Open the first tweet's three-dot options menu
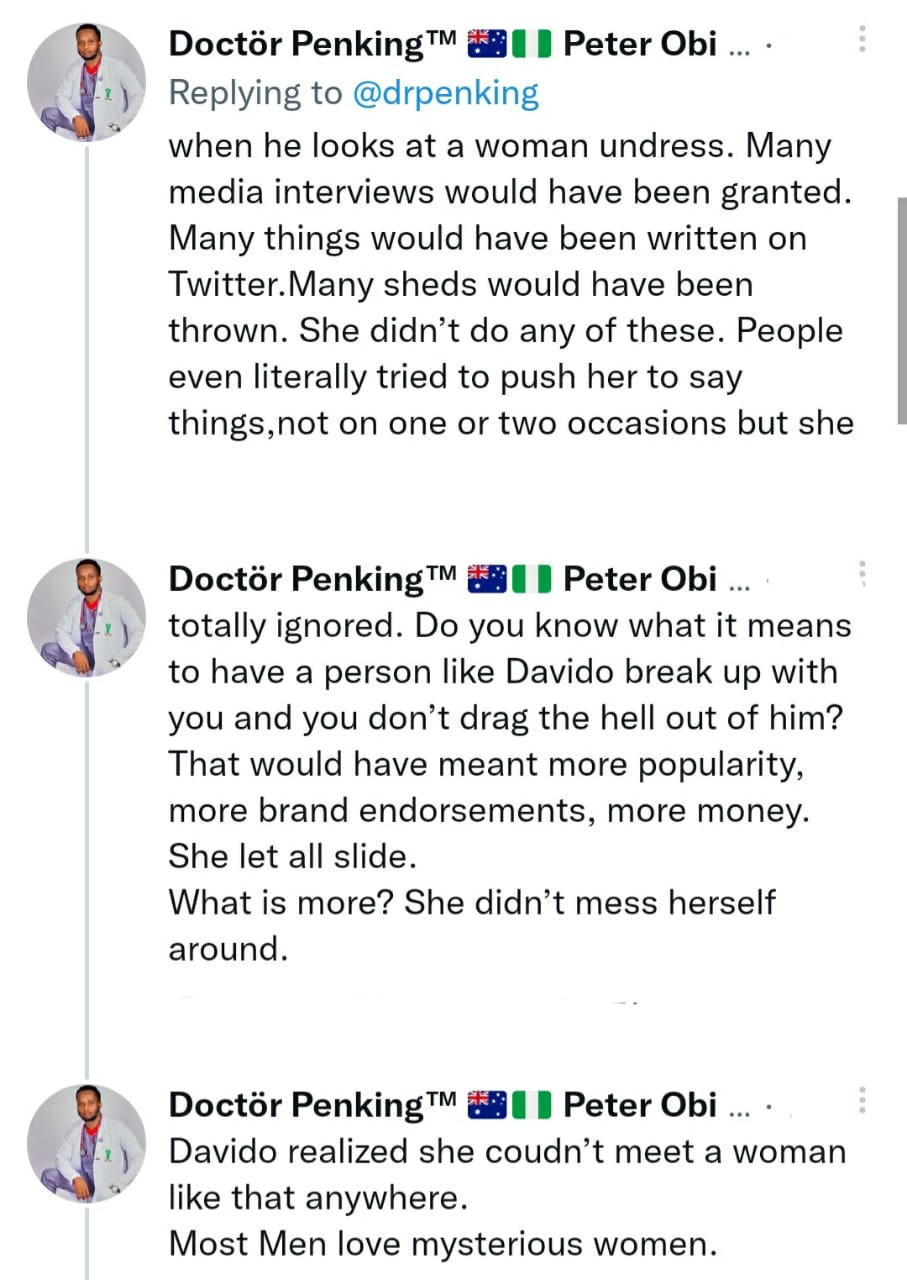907x1280 pixels. click(862, 39)
